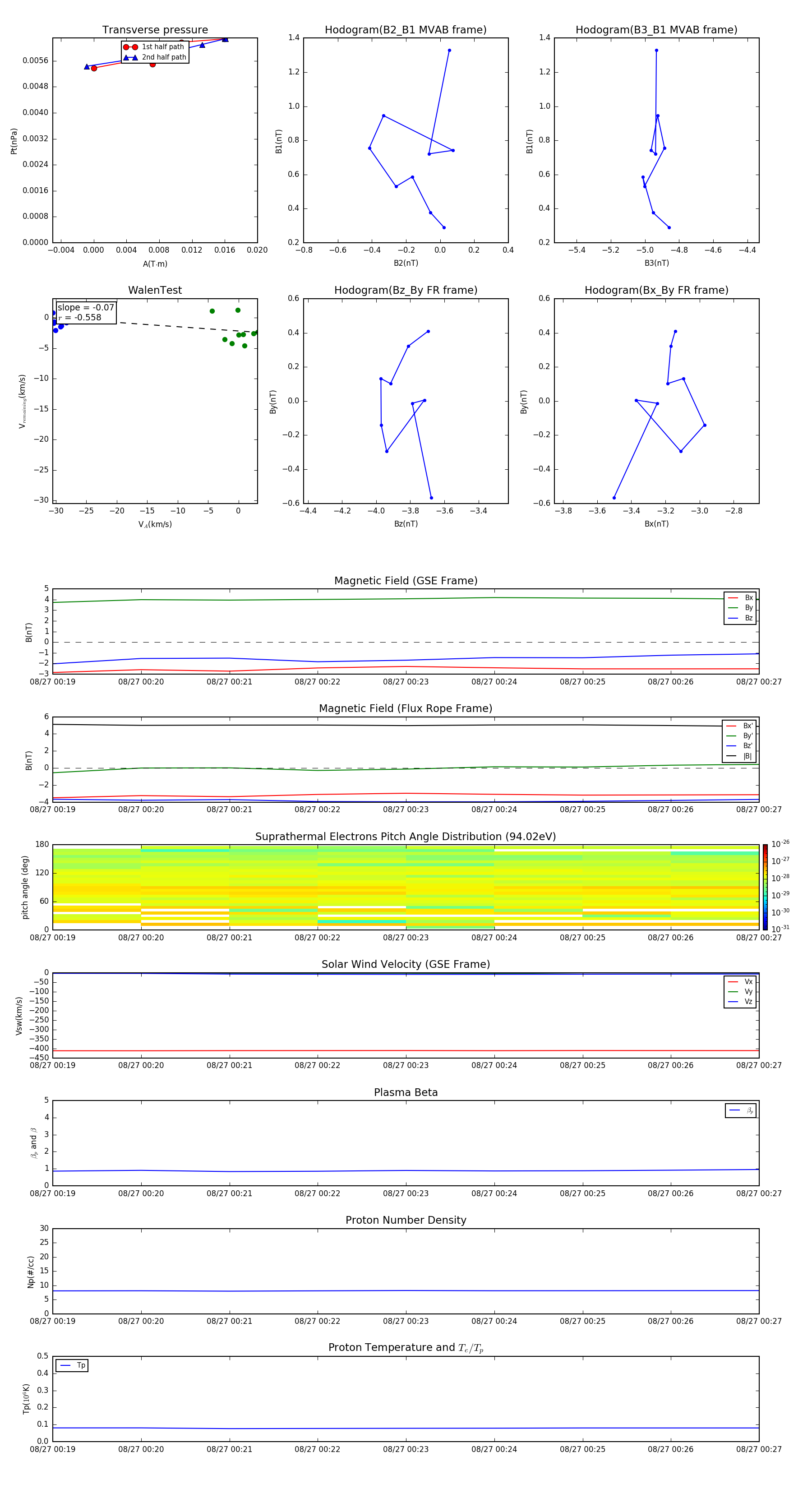
Task: Click the 'Proton Number Density' title
Action: (406, 1220)
